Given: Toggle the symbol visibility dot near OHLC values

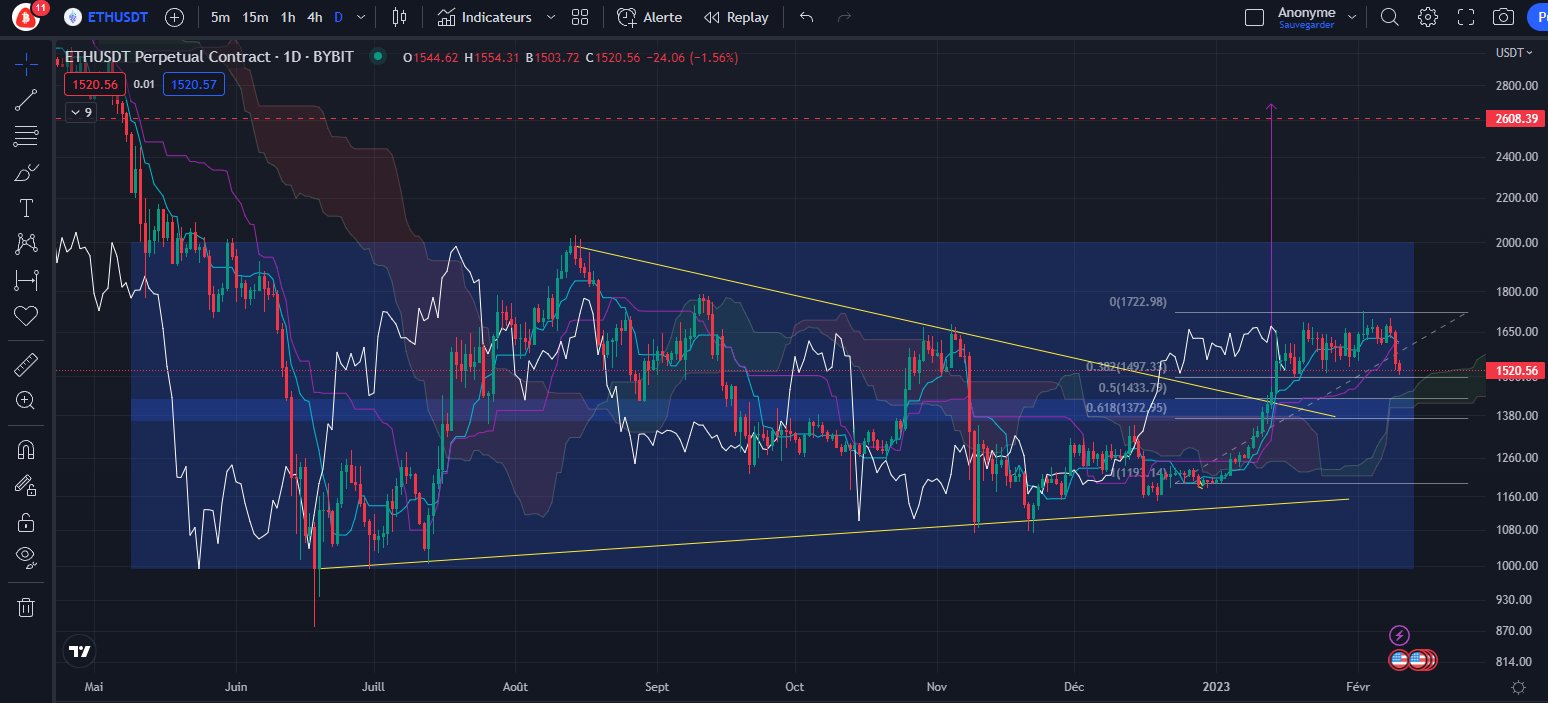Looking at the screenshot, I should point(377,57).
